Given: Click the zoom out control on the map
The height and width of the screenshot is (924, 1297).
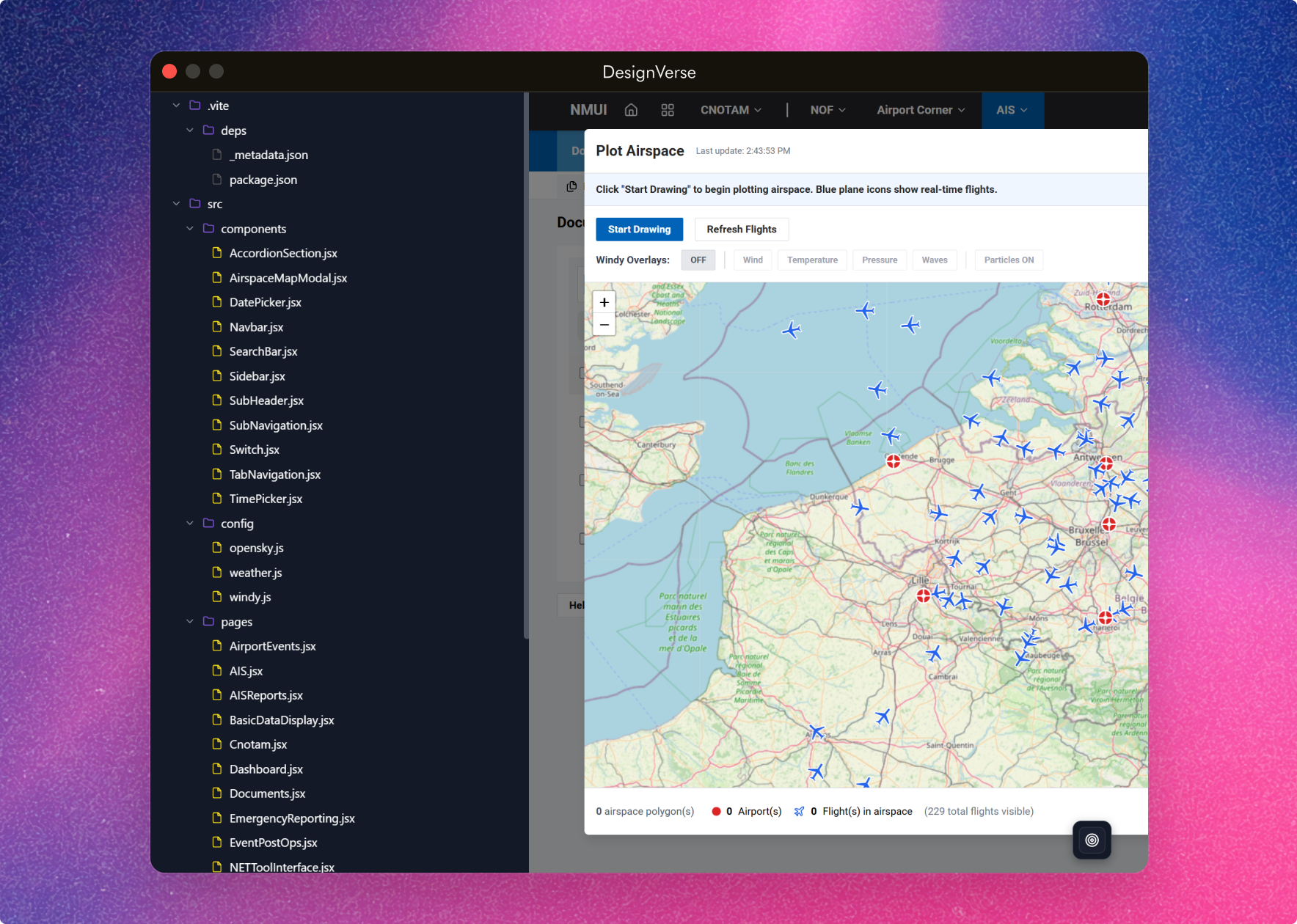Looking at the screenshot, I should coord(604,324).
